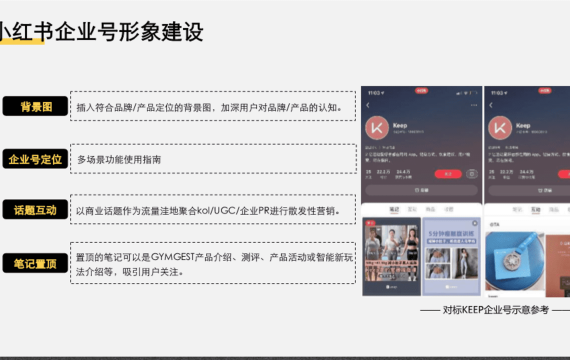Click the 11:03 clock in the left phone mockup
The height and width of the screenshot is (360, 570).
[x=376, y=93]
